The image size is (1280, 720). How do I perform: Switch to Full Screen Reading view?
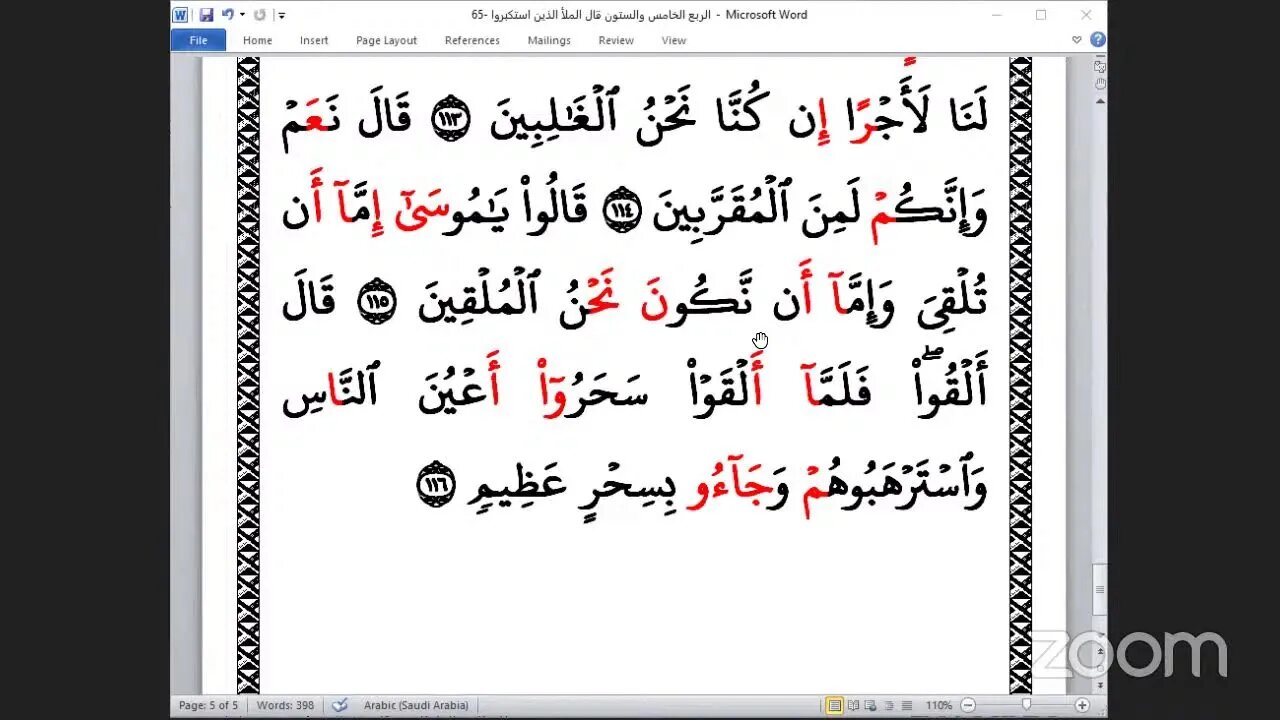coord(854,705)
